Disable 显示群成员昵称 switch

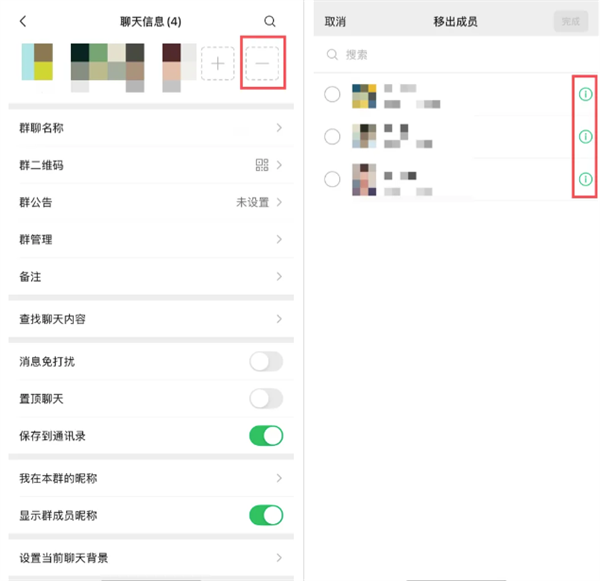[266, 515]
